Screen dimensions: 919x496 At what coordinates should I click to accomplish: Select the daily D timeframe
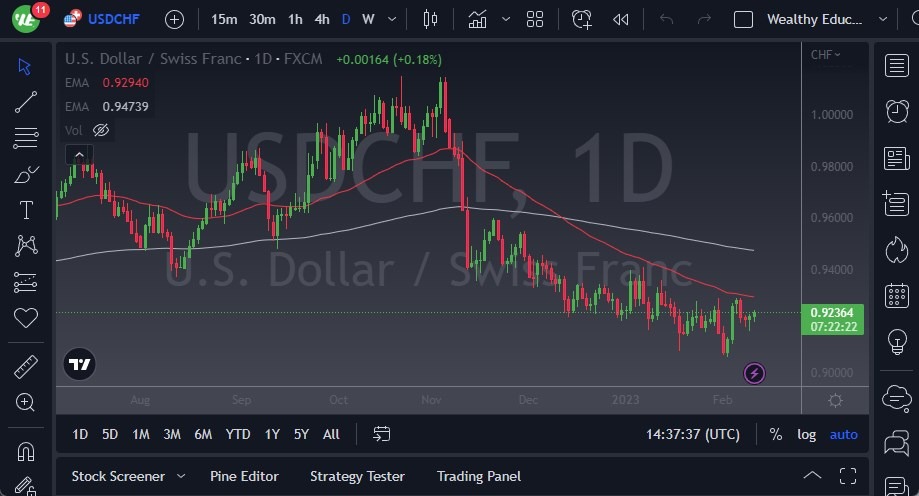pos(346,19)
